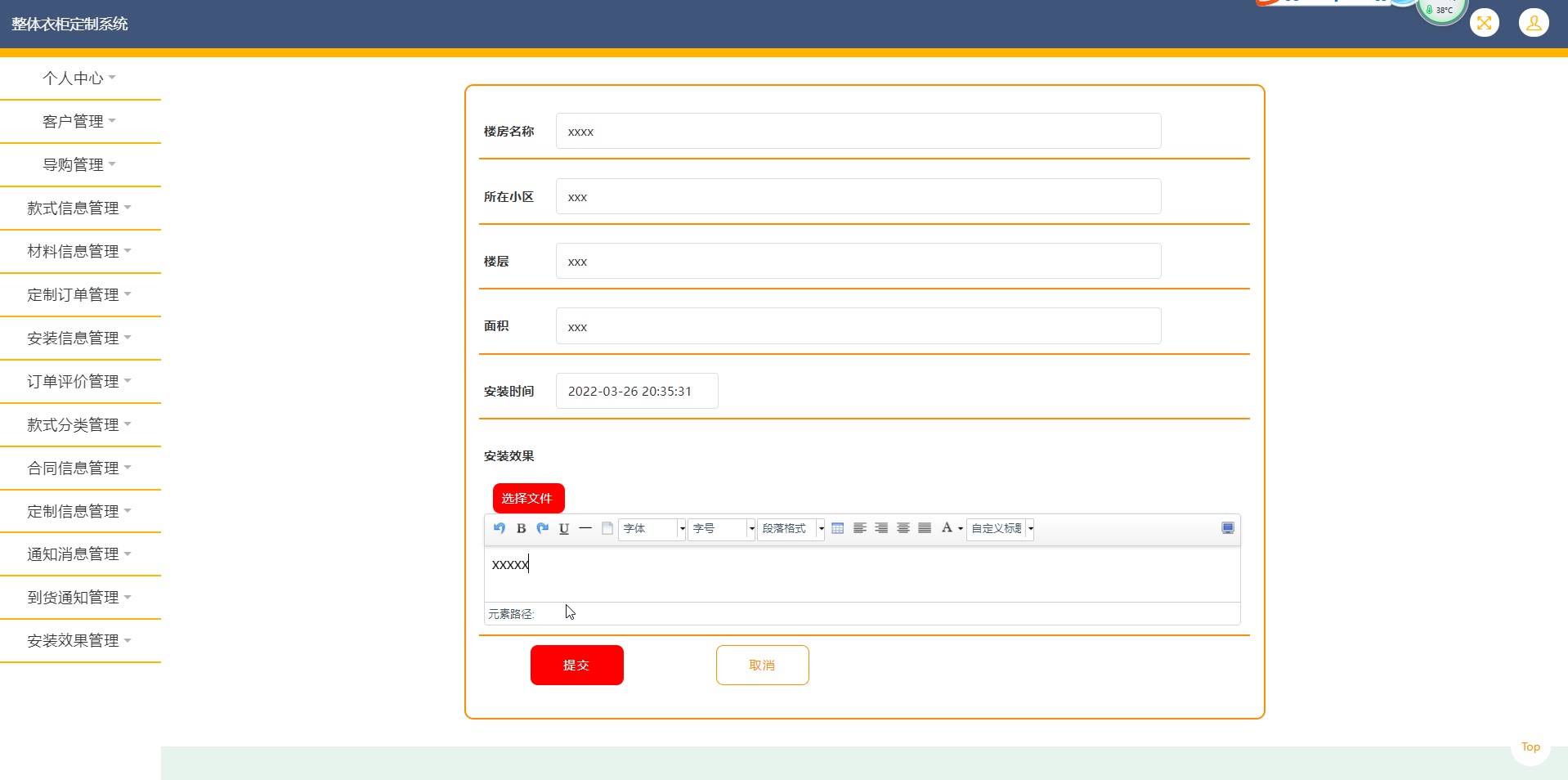1568x780 pixels.
Task: Click the 所在小区 field label
Action: point(508,197)
